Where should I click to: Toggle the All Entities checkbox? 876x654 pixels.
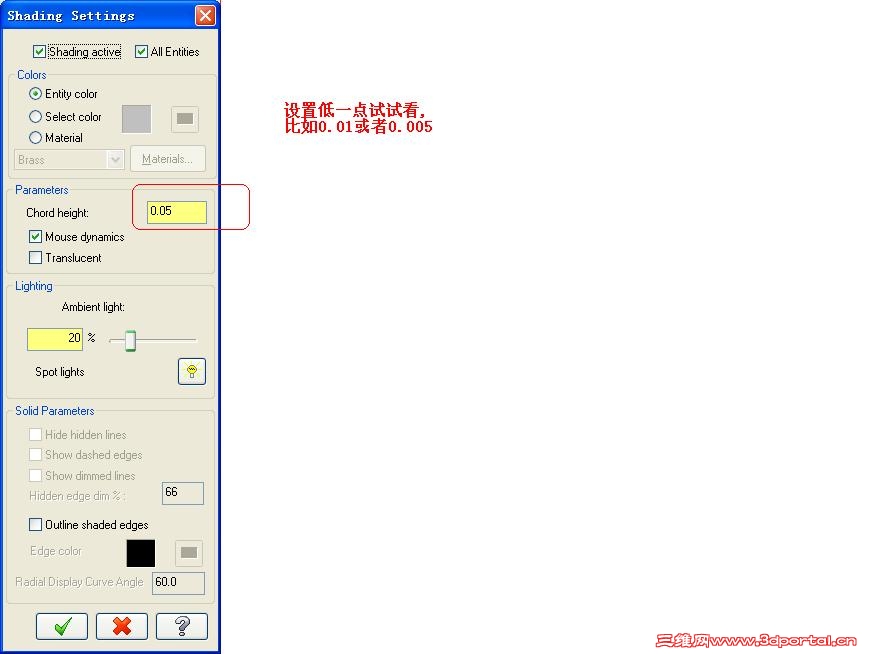pos(141,52)
